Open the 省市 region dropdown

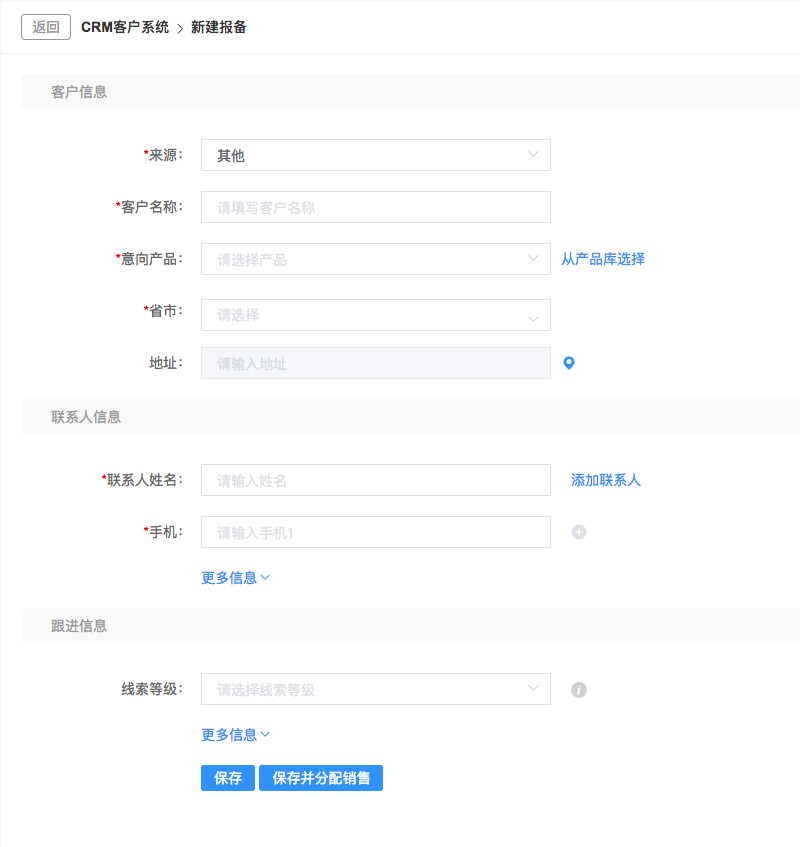pyautogui.click(x=375, y=315)
